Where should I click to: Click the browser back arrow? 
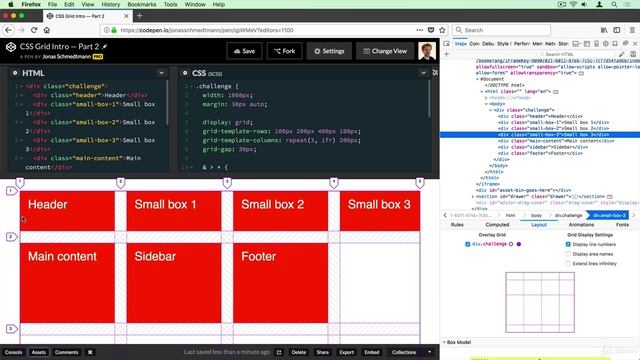tap(9, 30)
